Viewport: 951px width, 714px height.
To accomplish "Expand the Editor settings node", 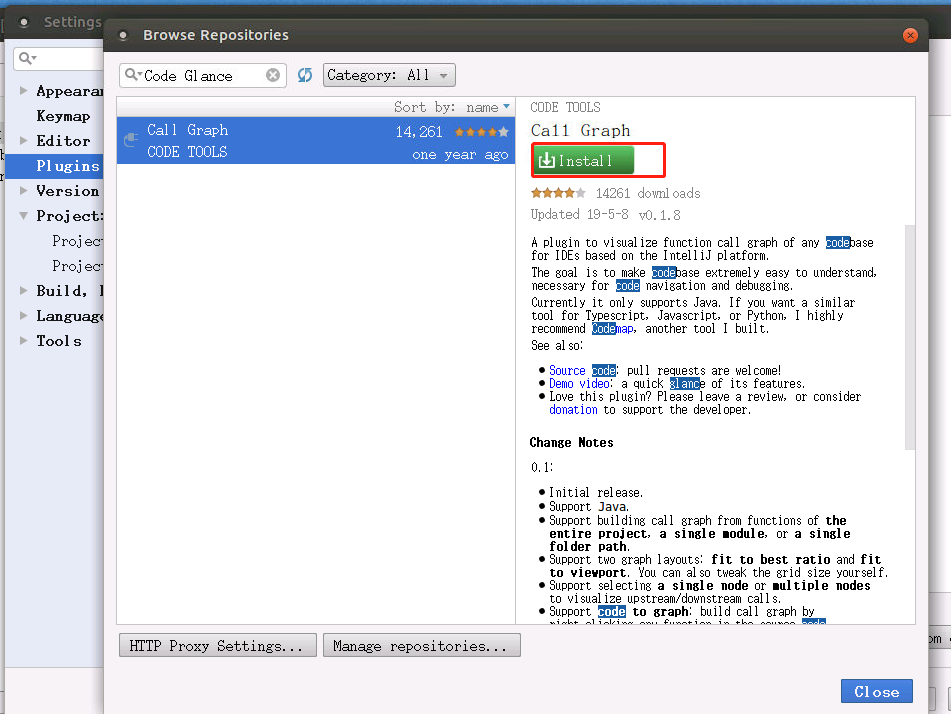I will click(24, 140).
